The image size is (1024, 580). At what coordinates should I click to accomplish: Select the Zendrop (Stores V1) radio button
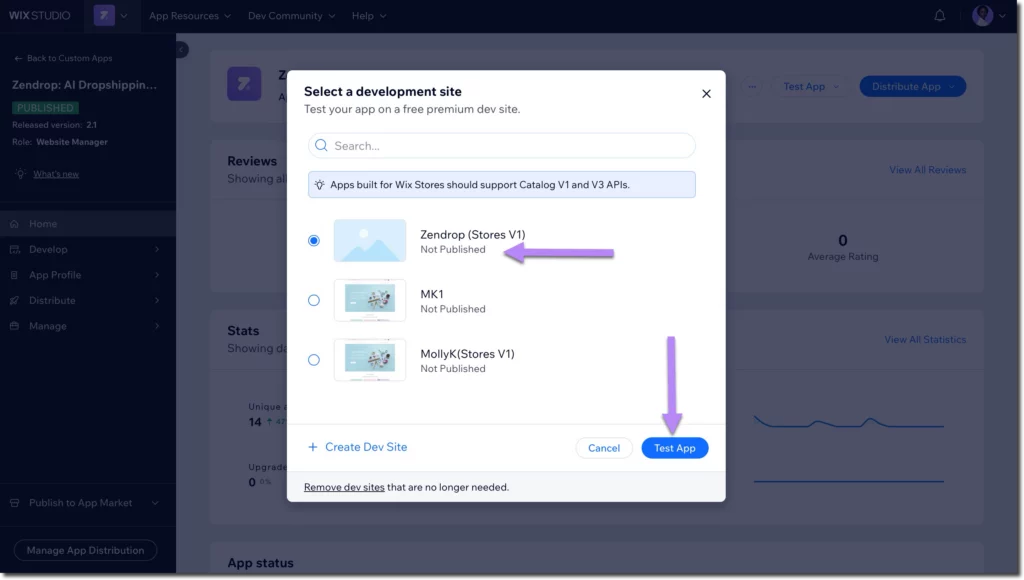(x=313, y=240)
